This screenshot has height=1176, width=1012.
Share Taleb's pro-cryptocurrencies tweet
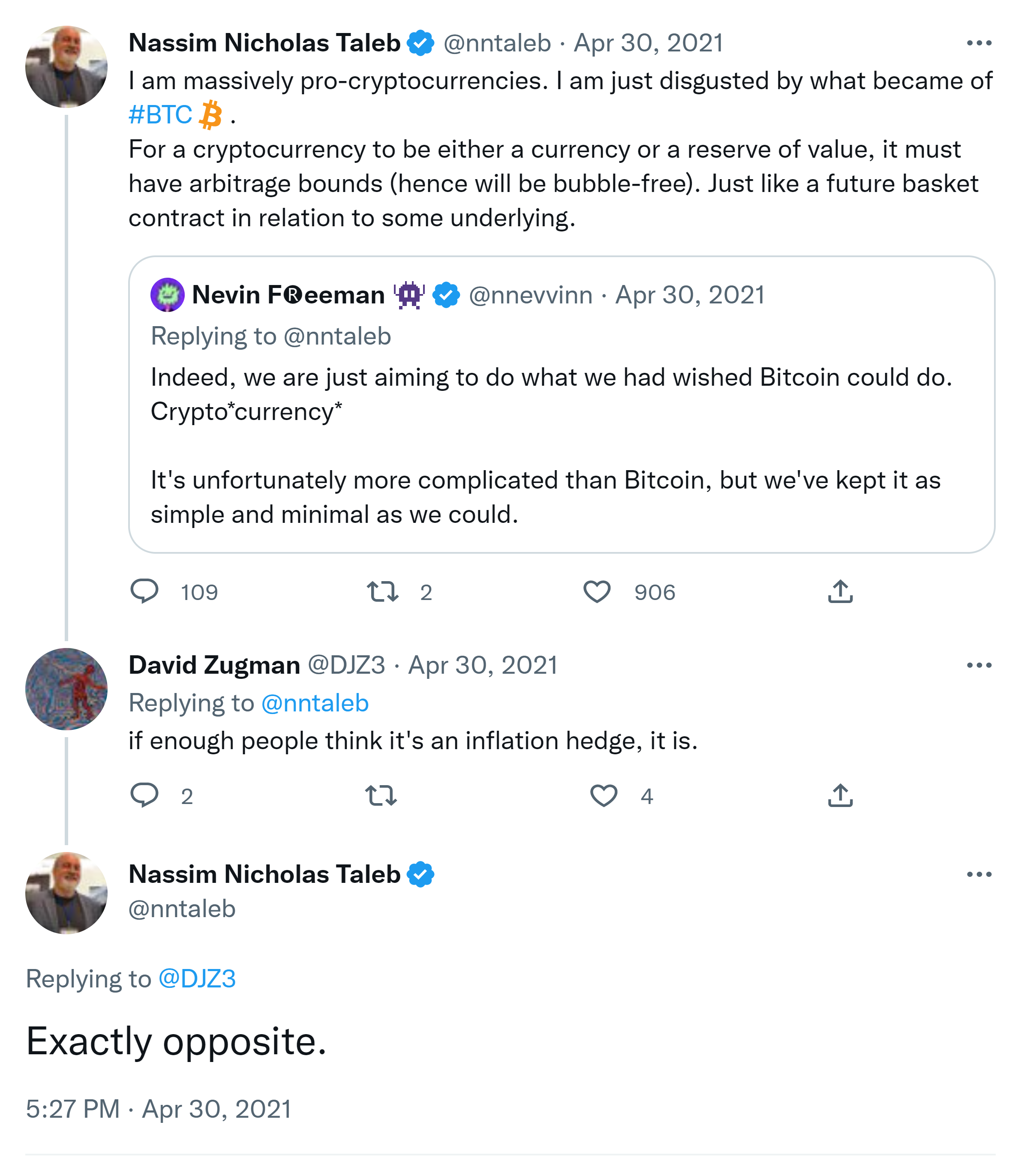pos(840,591)
